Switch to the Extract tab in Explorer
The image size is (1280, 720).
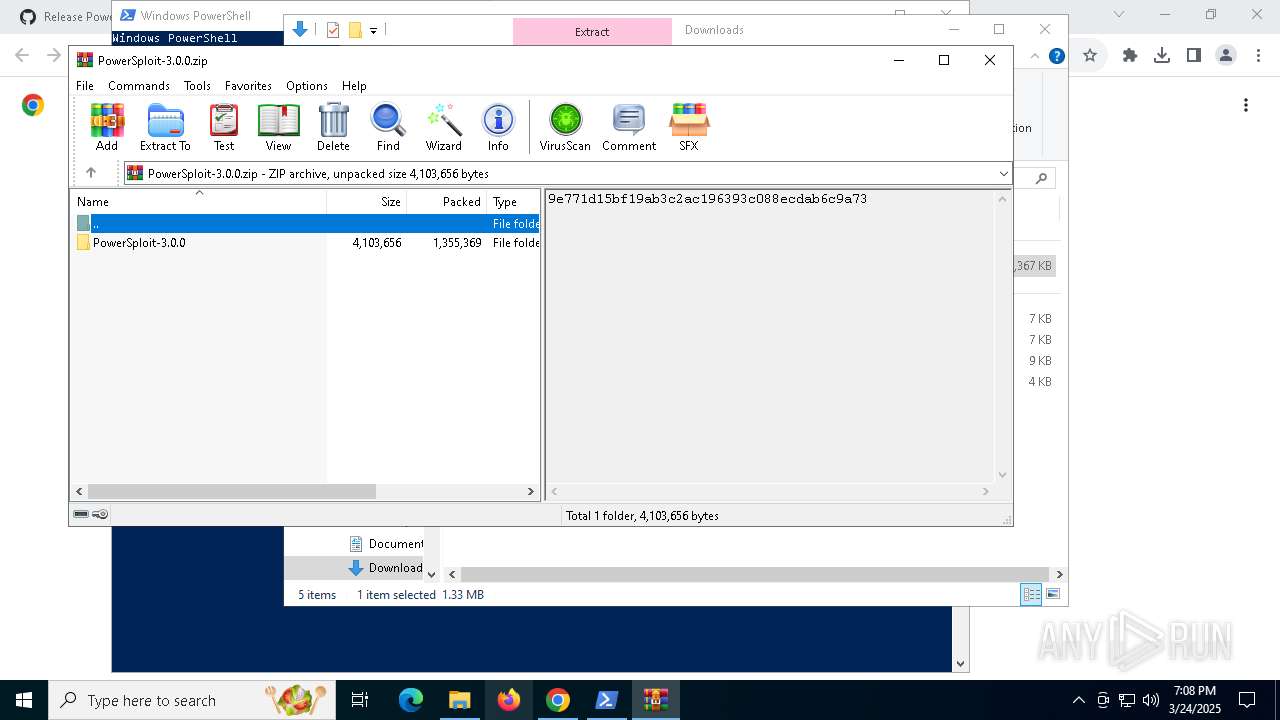coord(592,31)
